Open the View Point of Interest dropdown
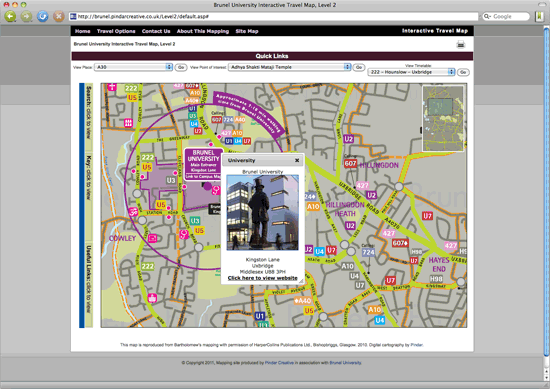 [289, 67]
